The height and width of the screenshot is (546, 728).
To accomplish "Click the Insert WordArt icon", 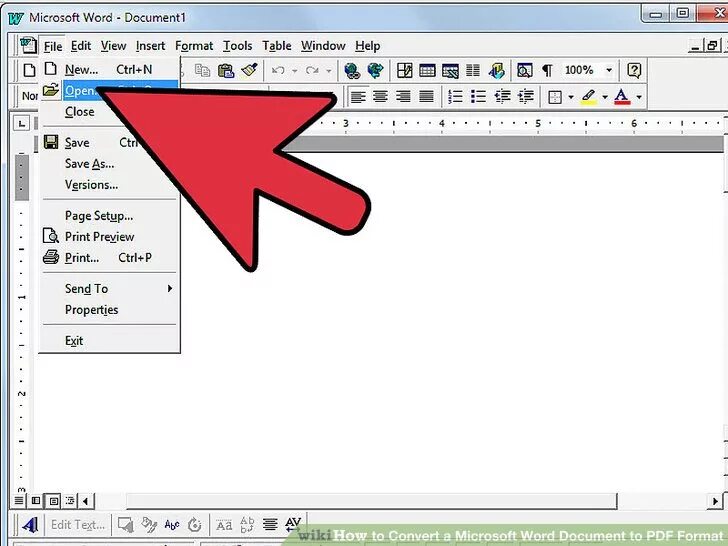I will [x=30, y=525].
